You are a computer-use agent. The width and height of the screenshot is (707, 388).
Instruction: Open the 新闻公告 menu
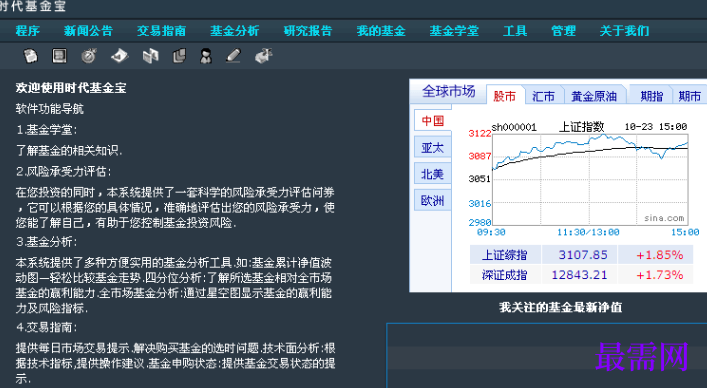pos(88,31)
